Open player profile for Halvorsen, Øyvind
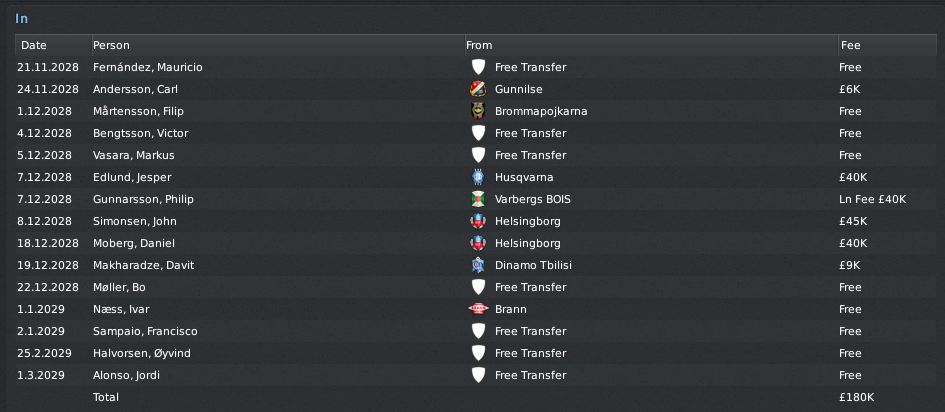945x412 pixels. [x=142, y=353]
